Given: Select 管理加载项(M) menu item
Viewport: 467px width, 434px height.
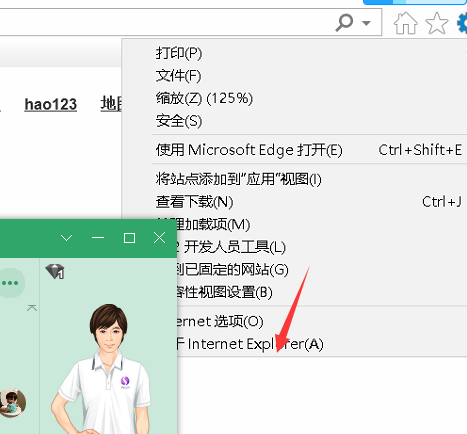Looking at the screenshot, I should point(321,224).
